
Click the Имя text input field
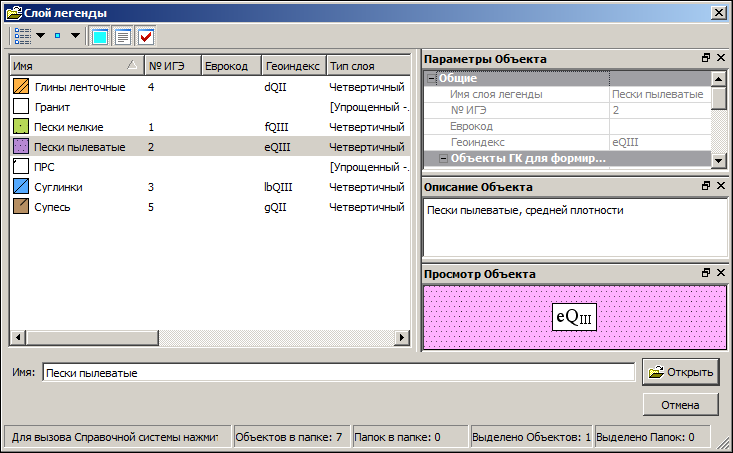338,373
